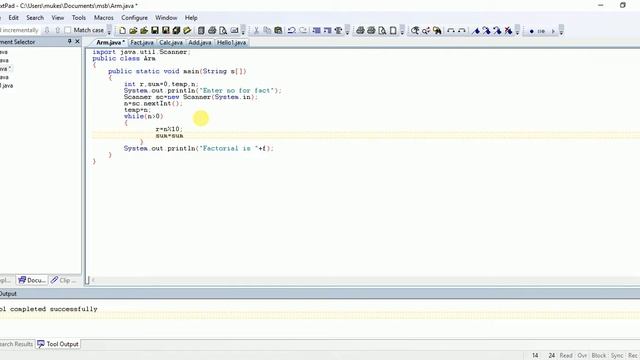Viewport: 640px width, 360px height.
Task: Open Print Preview with the magnifier-page icon
Action: tap(223, 31)
